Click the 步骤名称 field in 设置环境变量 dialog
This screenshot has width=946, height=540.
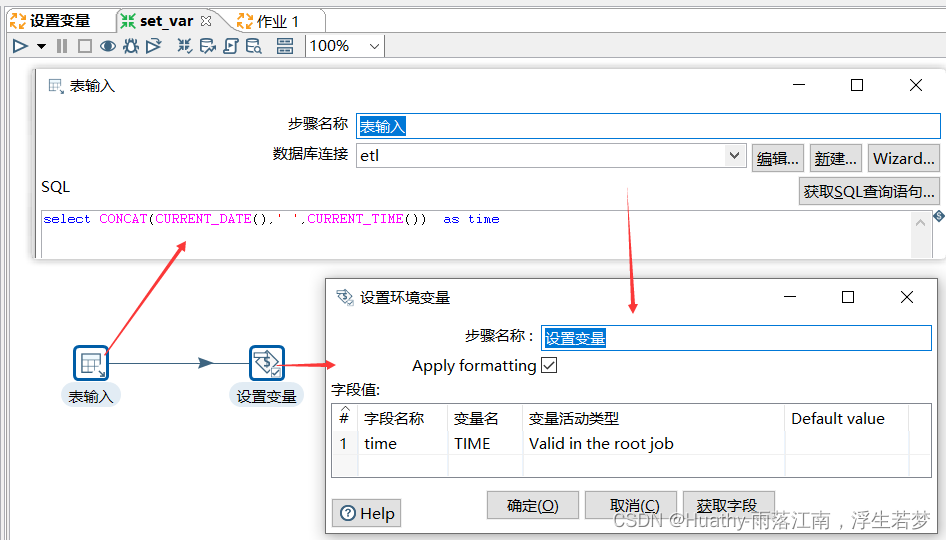click(736, 338)
